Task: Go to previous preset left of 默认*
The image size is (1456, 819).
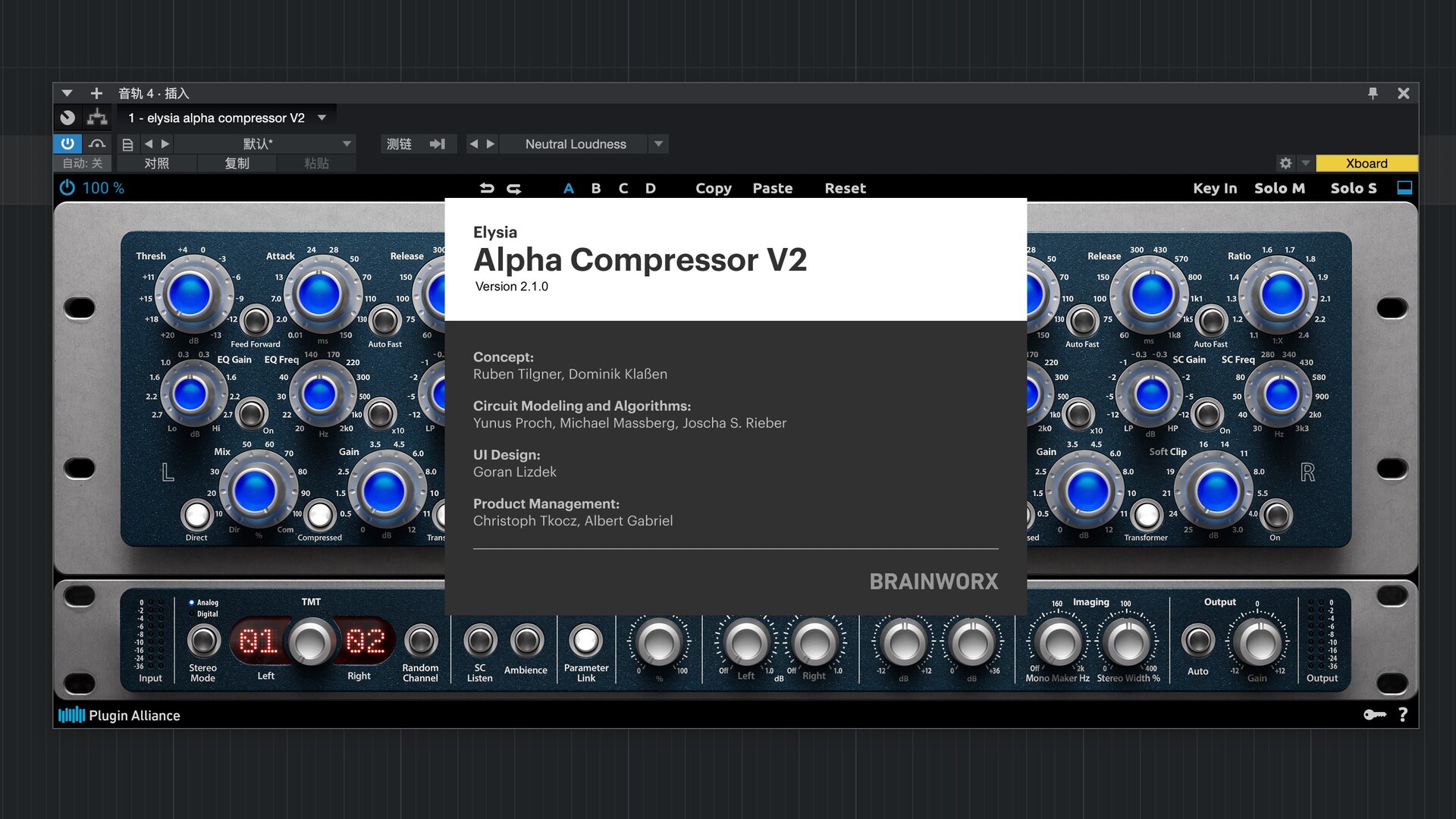Action: 149,144
